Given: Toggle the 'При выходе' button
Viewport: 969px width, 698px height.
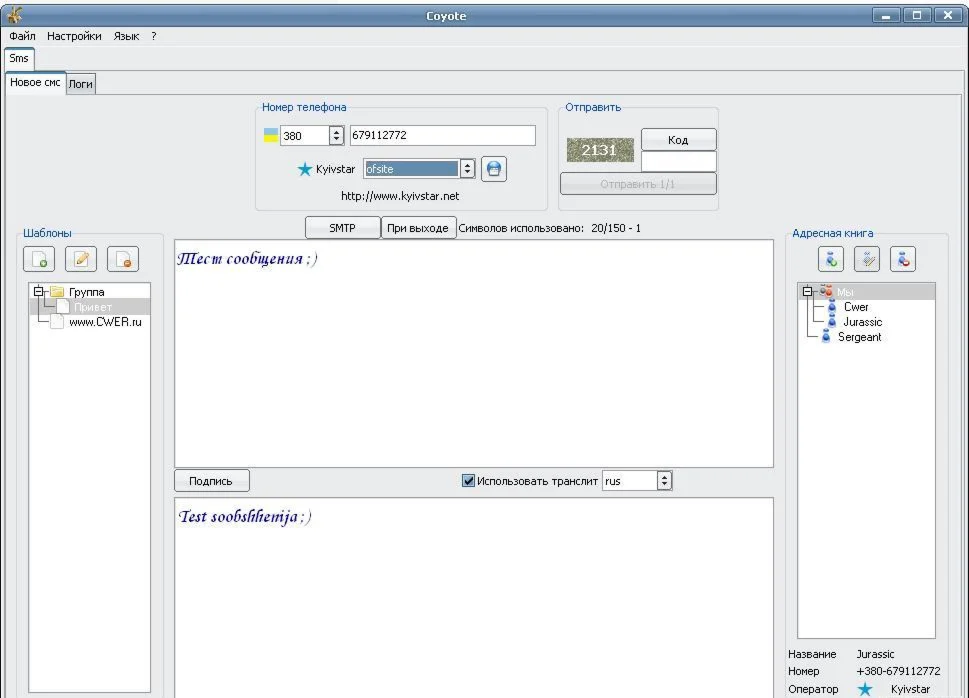Looking at the screenshot, I should tap(418, 228).
